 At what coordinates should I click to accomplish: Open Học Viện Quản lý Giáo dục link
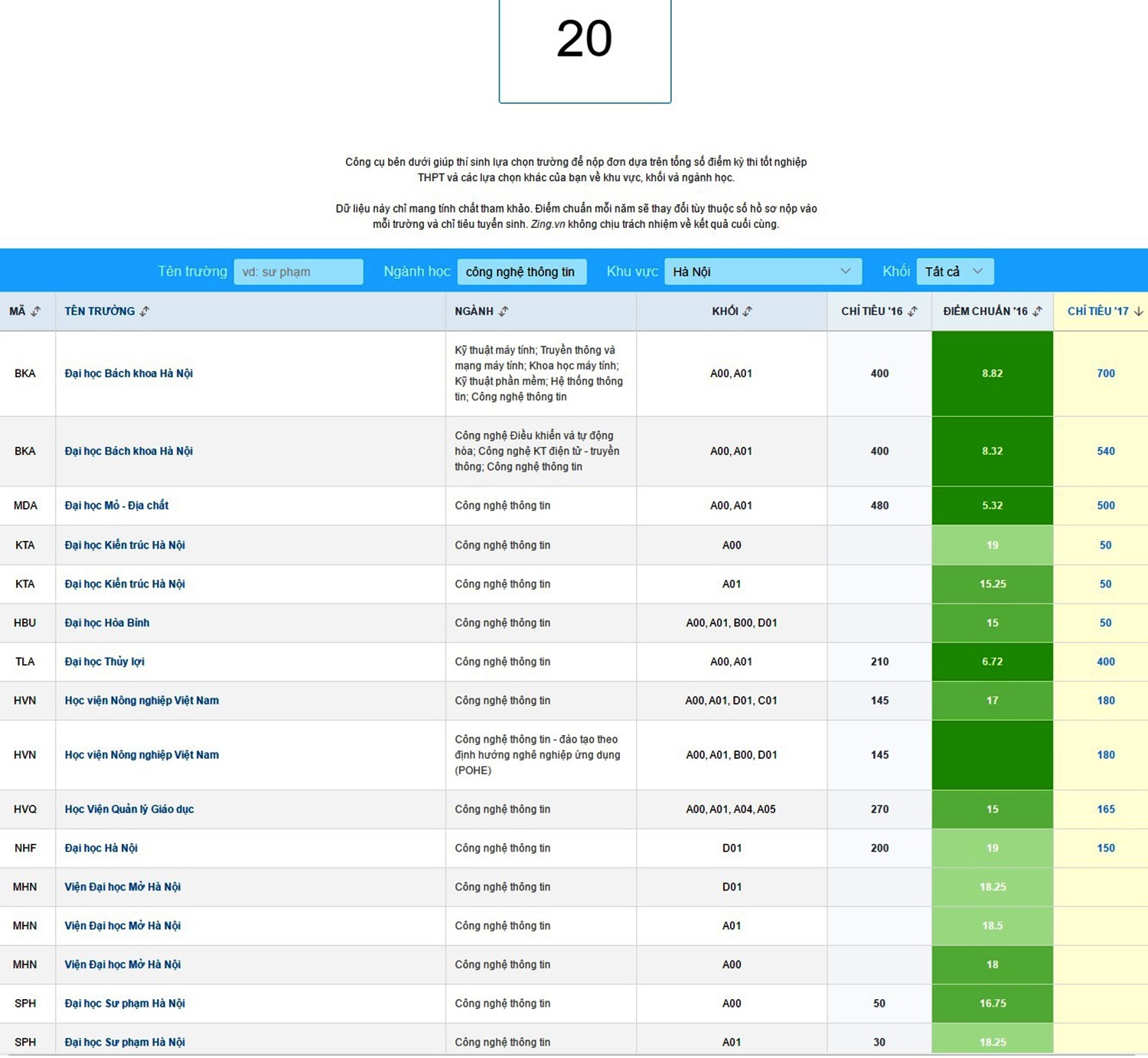(x=129, y=809)
